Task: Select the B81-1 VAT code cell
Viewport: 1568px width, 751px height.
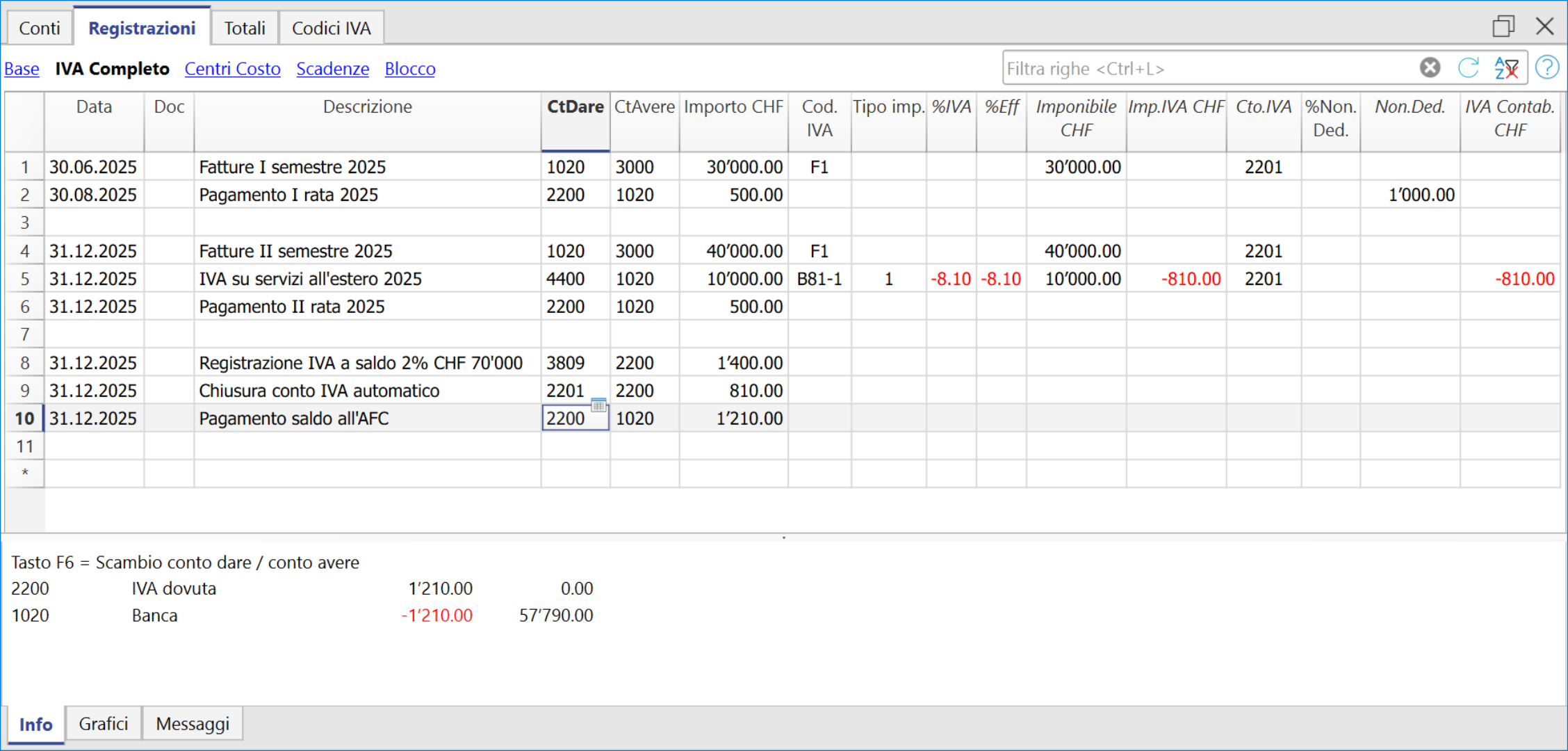Action: pyautogui.click(x=819, y=279)
